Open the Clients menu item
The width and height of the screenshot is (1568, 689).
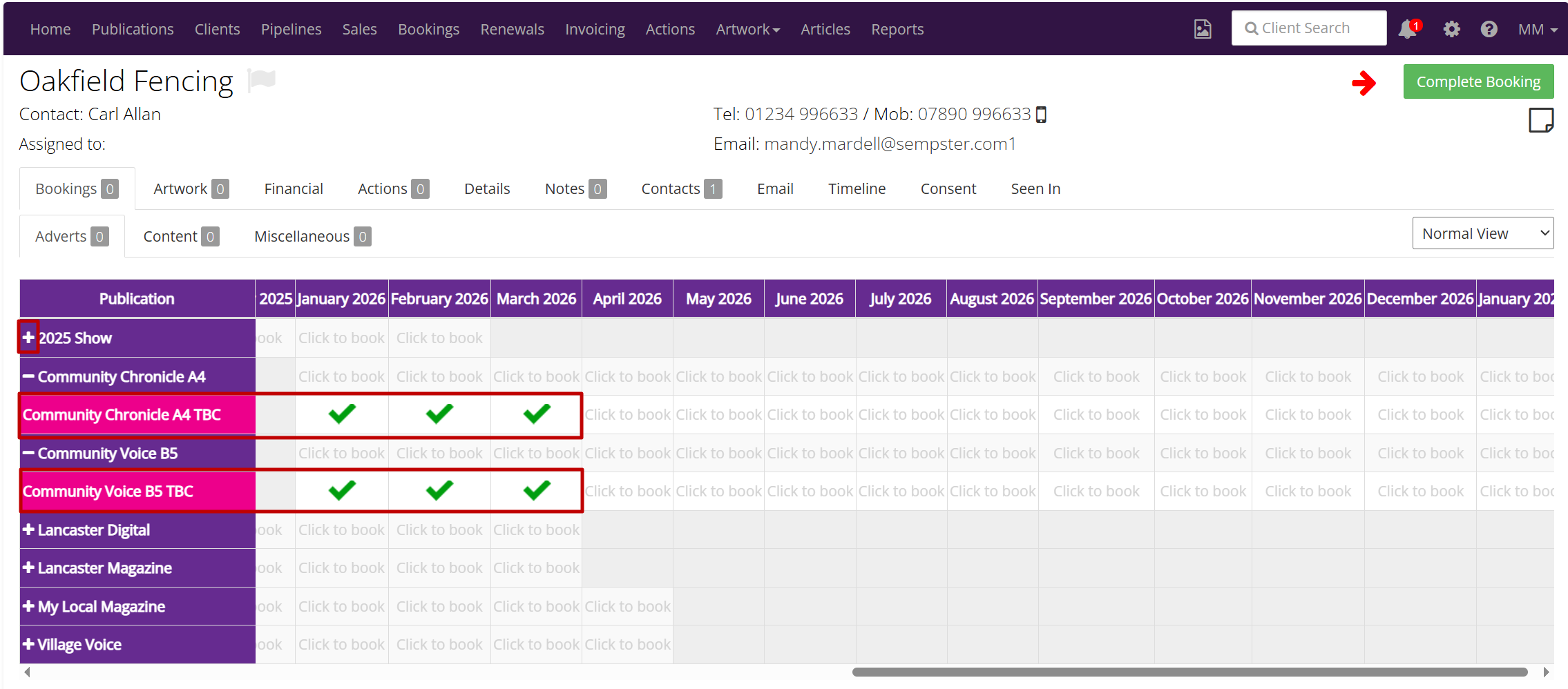[217, 29]
